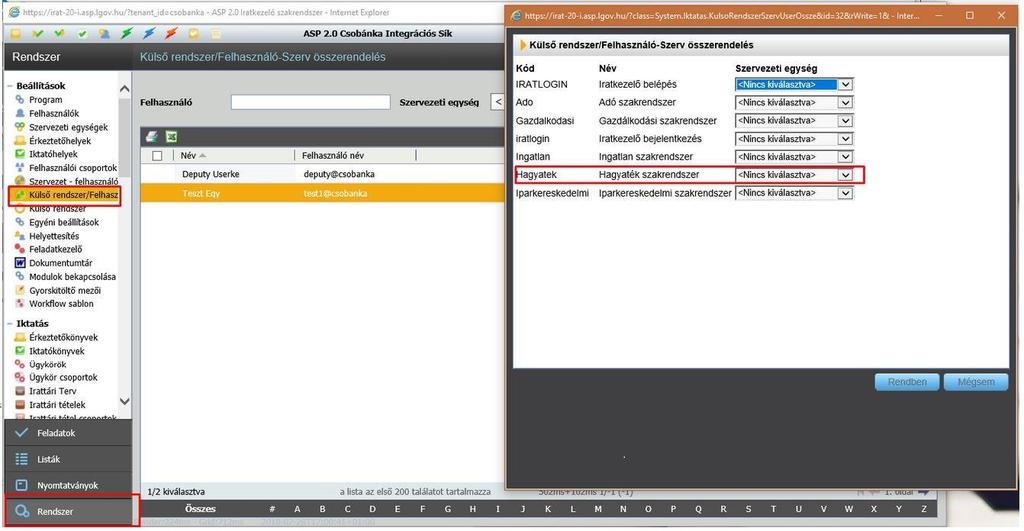This screenshot has height=531, width=1024.
Task: Open Program settings in sidebar
Action: click(x=46, y=100)
